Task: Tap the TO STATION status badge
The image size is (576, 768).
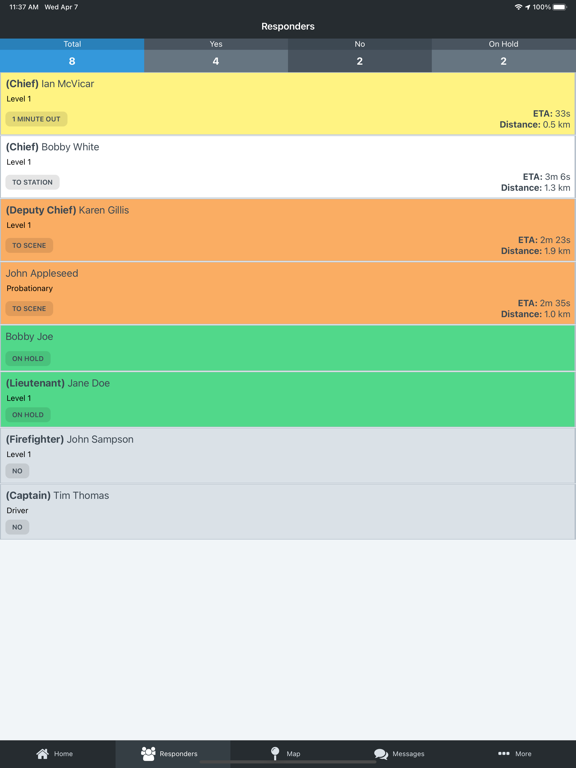Action: [x=32, y=182]
